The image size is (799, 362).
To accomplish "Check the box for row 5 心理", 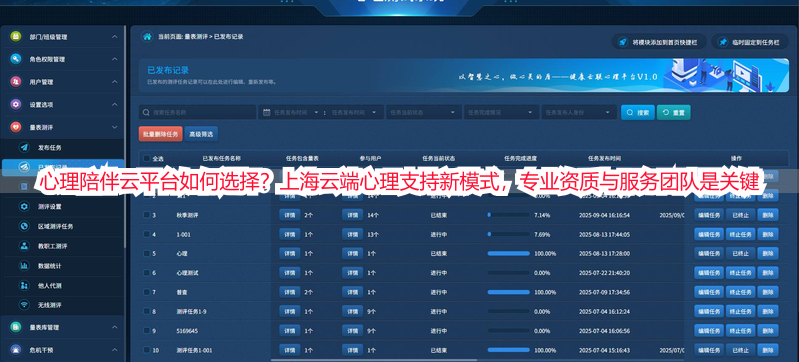I will click(x=147, y=253).
